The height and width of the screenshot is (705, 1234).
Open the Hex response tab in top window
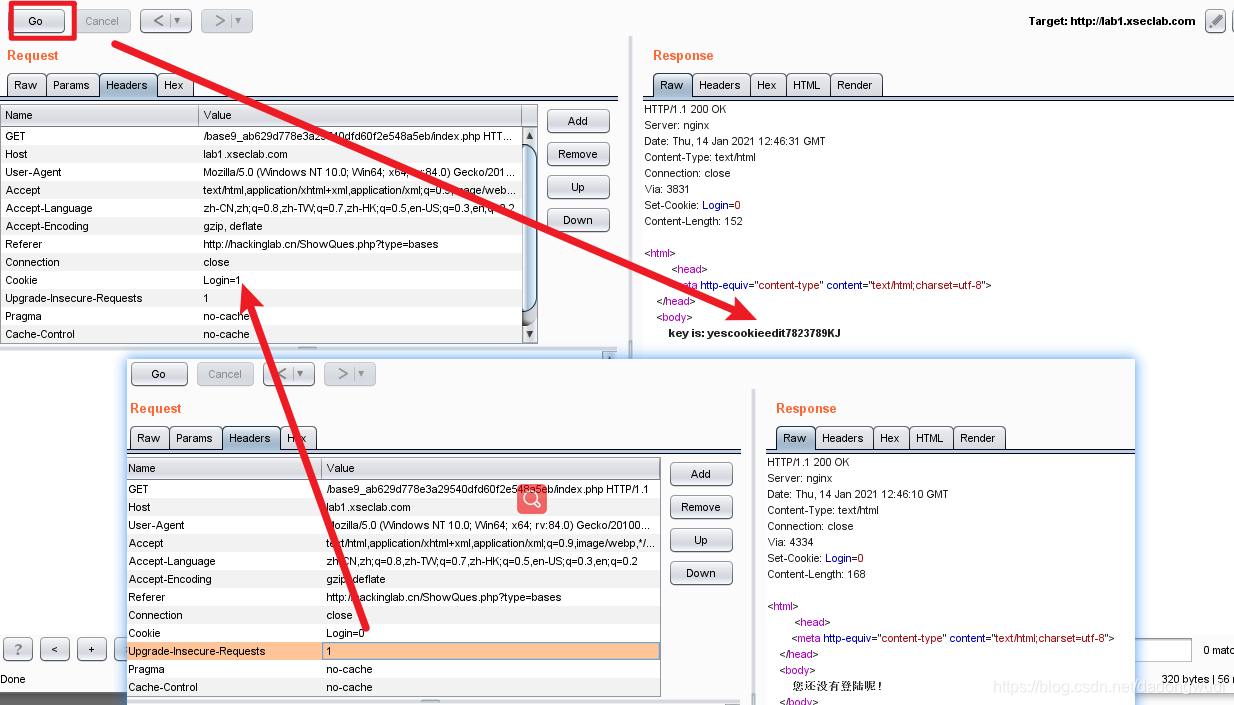[x=767, y=85]
